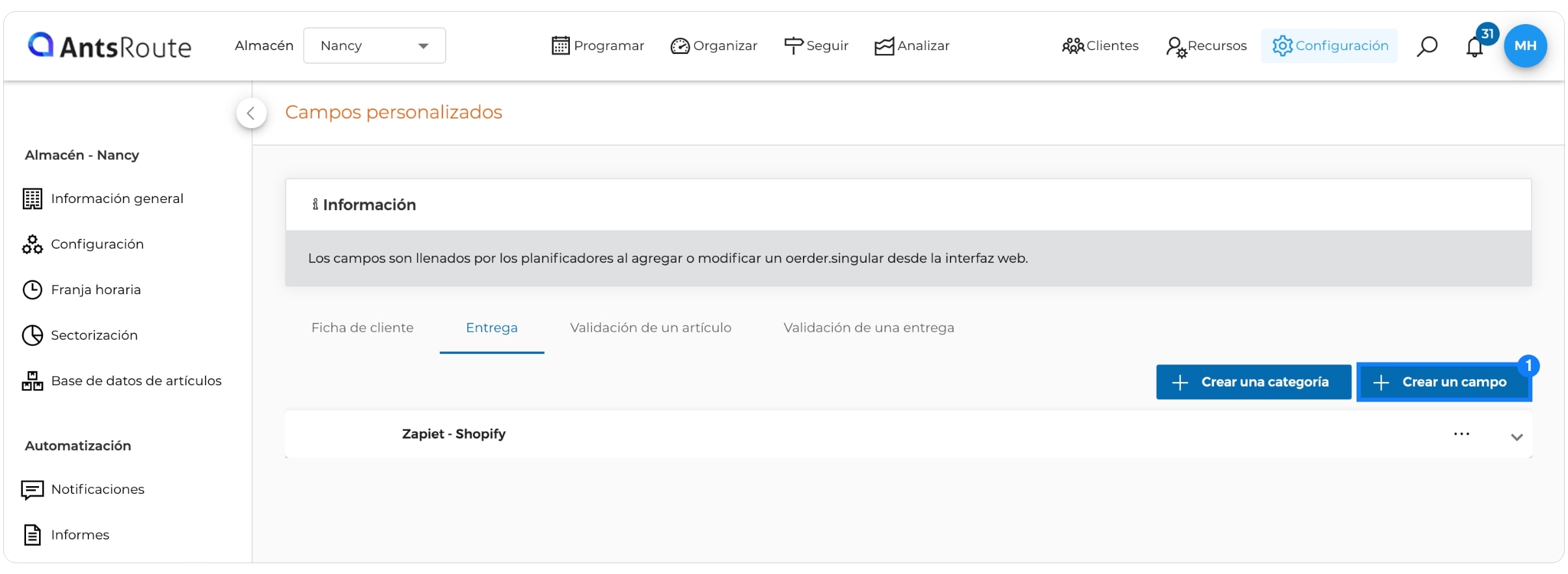Open the Almacén Nancy dropdown
Viewport: 1568px width, 574px height.
(x=375, y=46)
